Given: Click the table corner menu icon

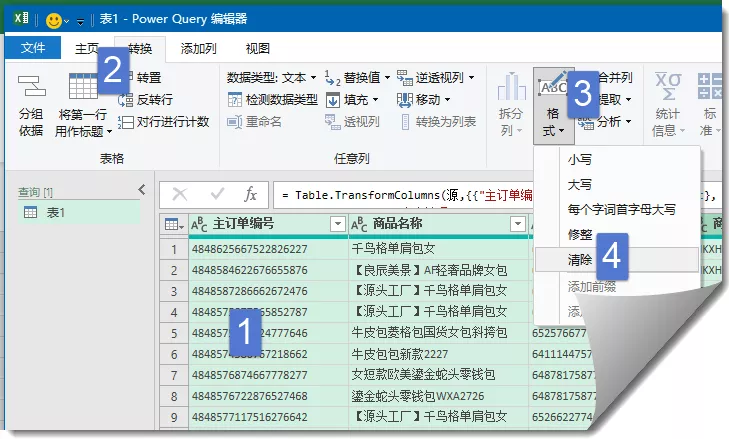Looking at the screenshot, I should pyautogui.click(x=174, y=225).
